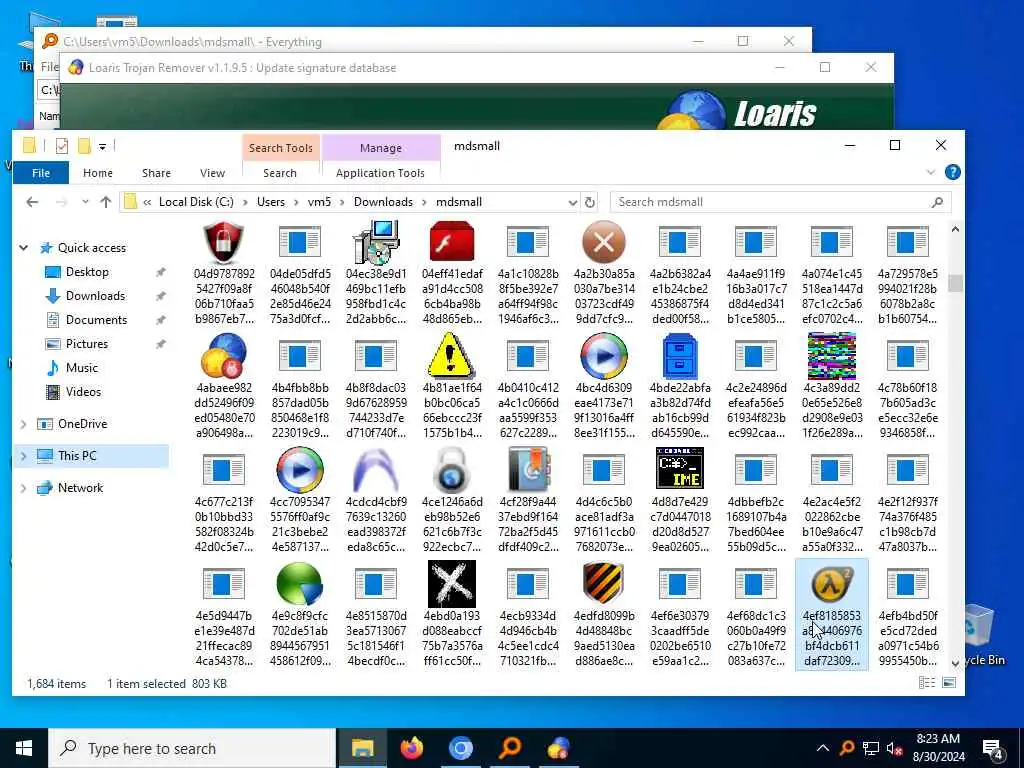
Task: Select the brown X icon file 4a2b30a85a
Action: 604,272
